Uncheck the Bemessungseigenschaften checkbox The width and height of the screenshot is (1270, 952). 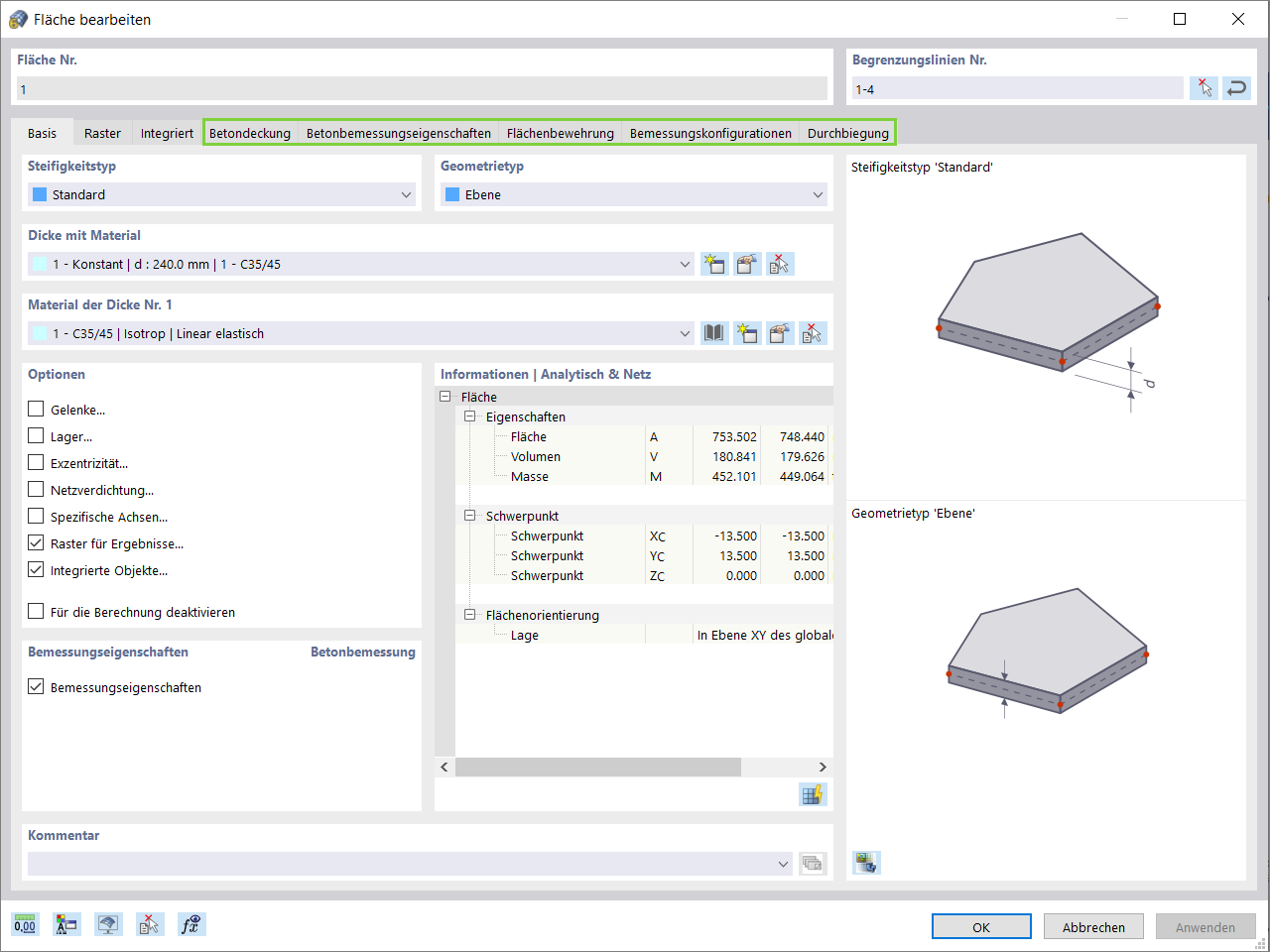point(37,687)
